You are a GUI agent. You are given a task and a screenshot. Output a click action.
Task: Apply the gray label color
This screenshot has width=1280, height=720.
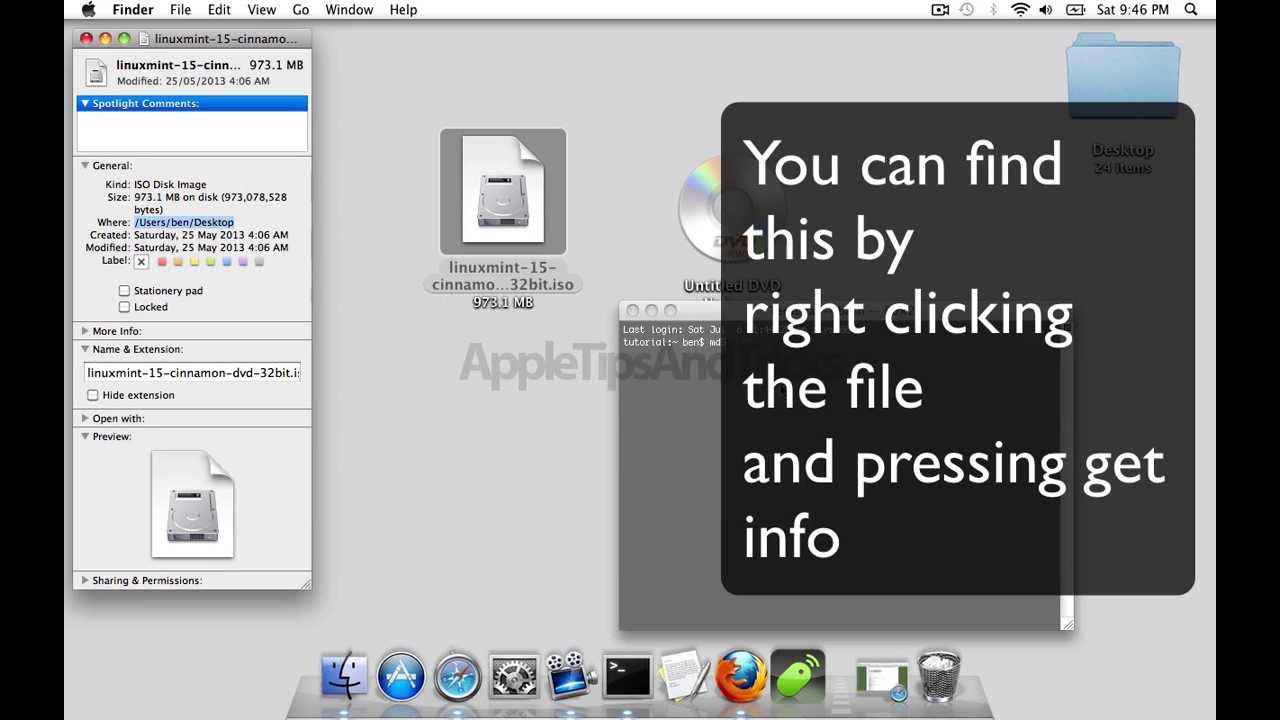(259, 262)
